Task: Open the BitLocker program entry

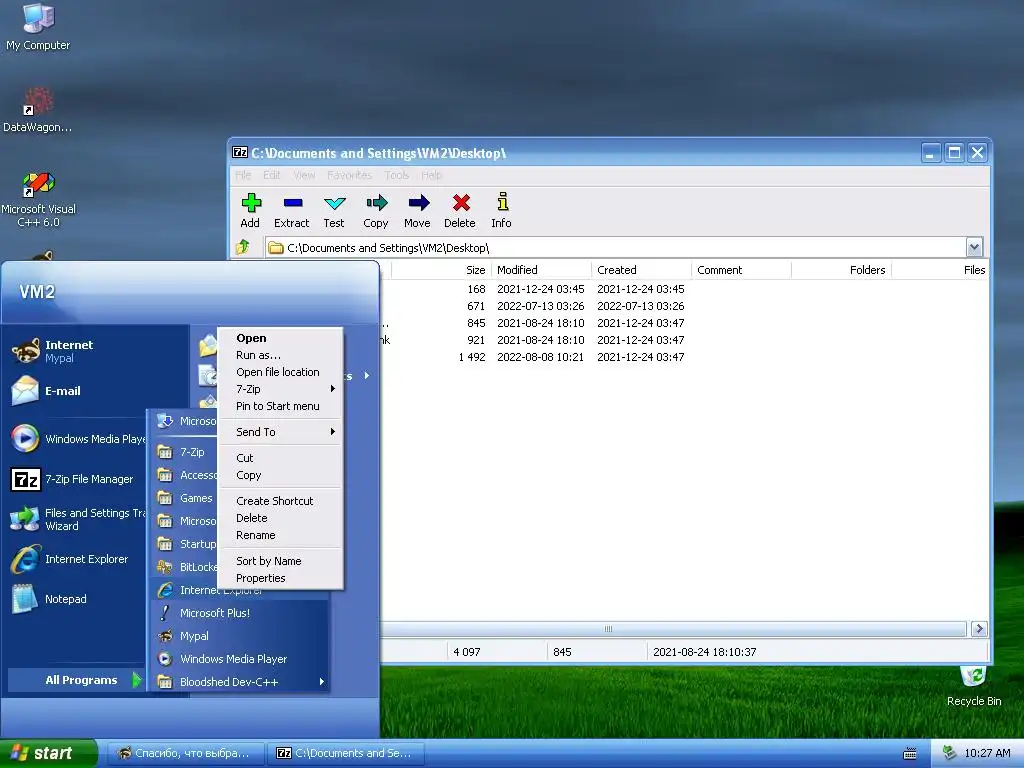Action: pyautogui.click(x=185, y=566)
